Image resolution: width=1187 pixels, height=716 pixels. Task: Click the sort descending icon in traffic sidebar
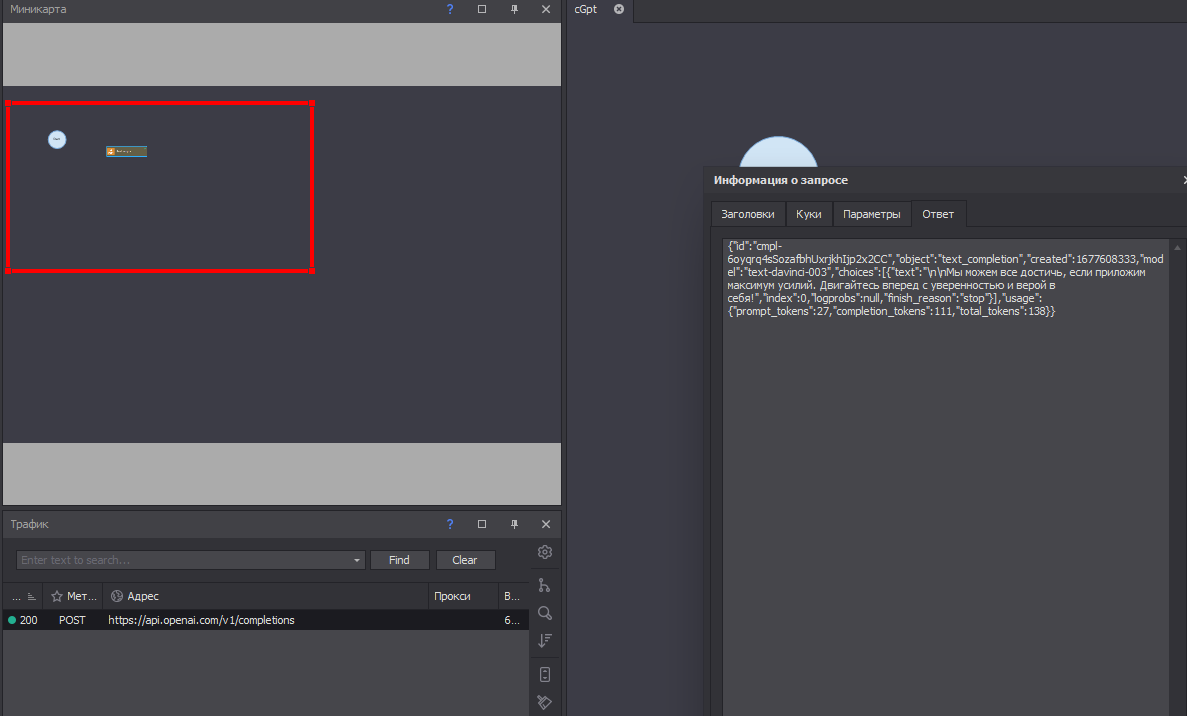tap(545, 641)
